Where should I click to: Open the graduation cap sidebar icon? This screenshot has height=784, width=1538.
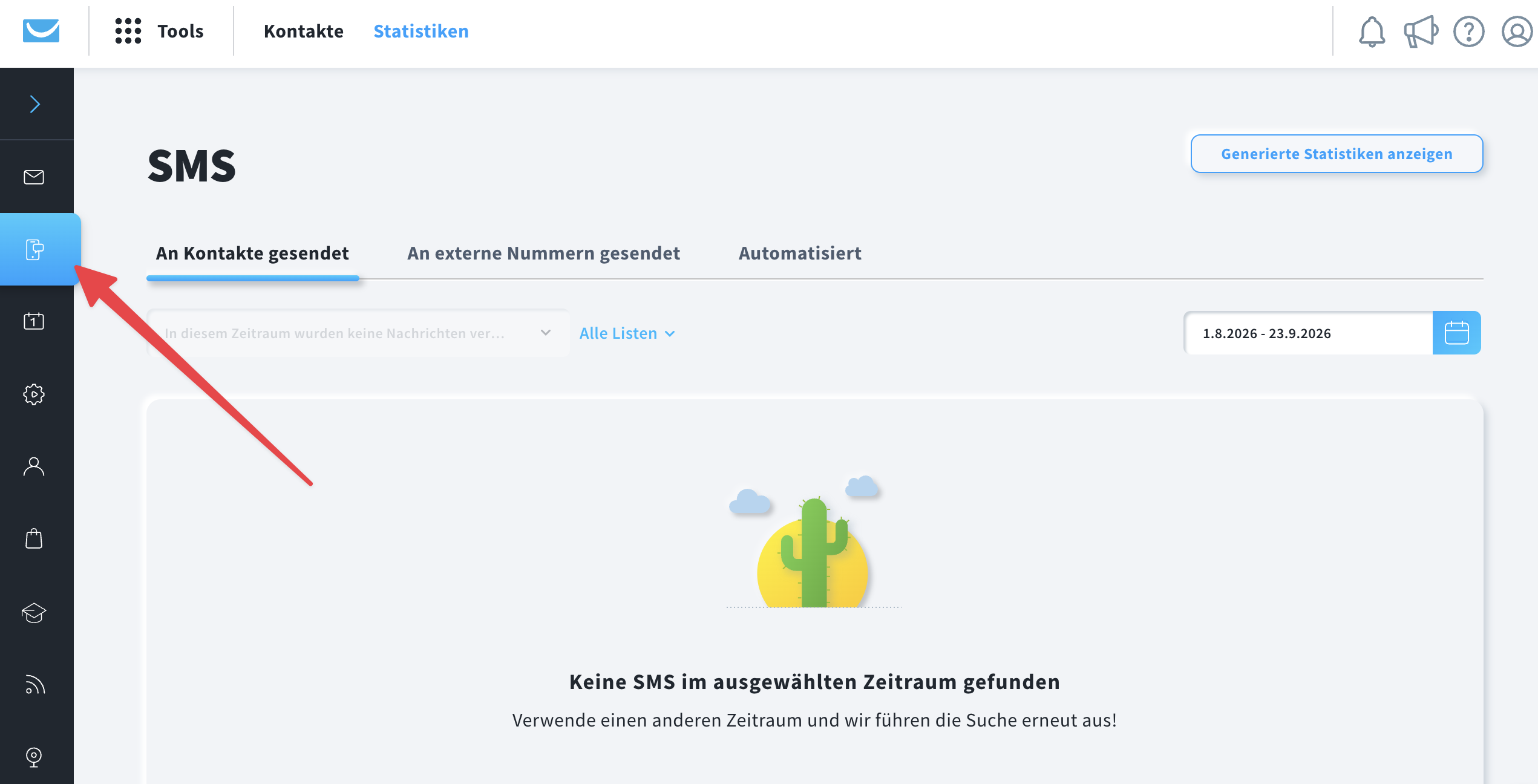[x=34, y=612]
